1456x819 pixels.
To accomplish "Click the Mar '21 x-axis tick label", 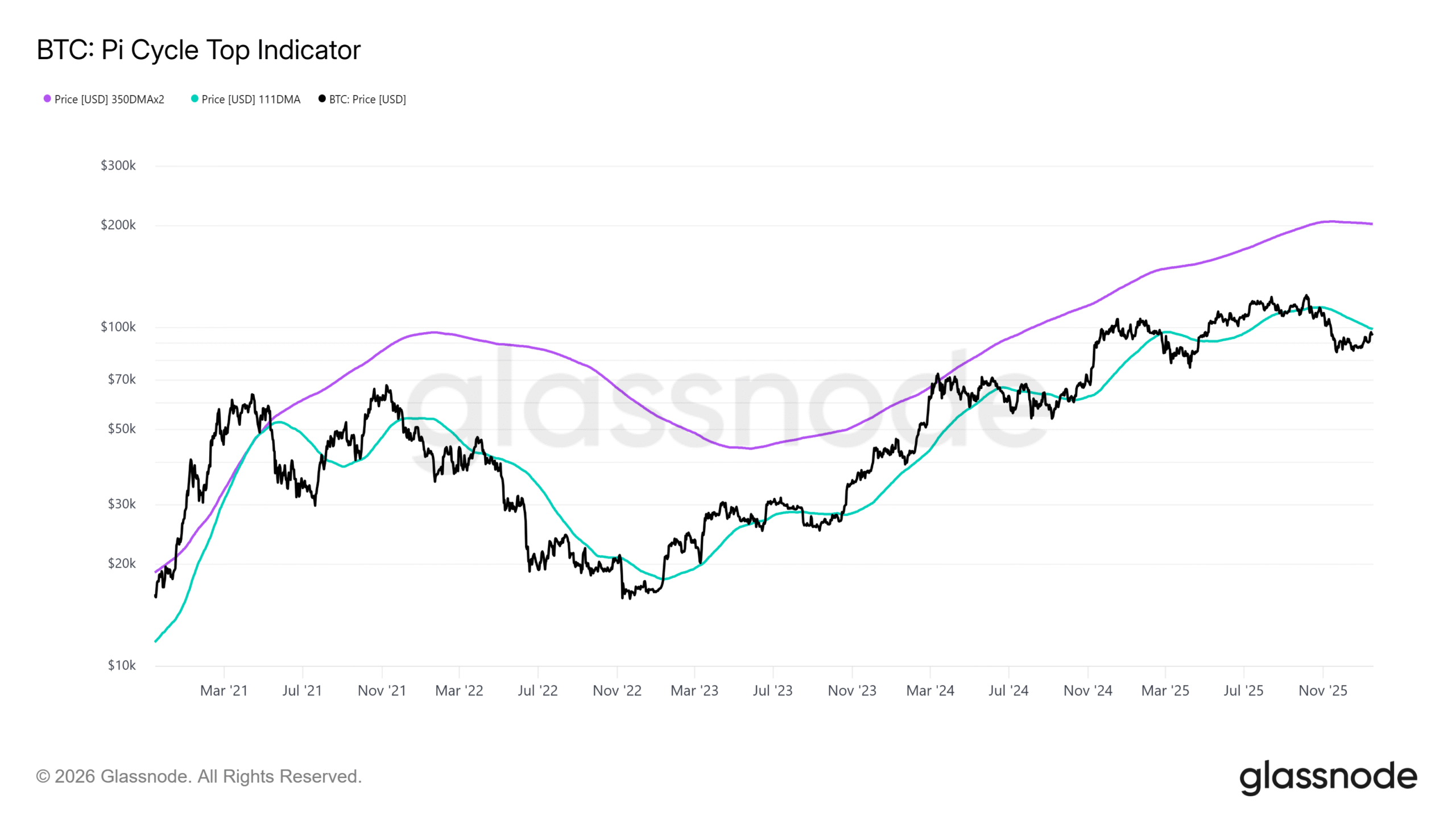I will click(x=224, y=690).
